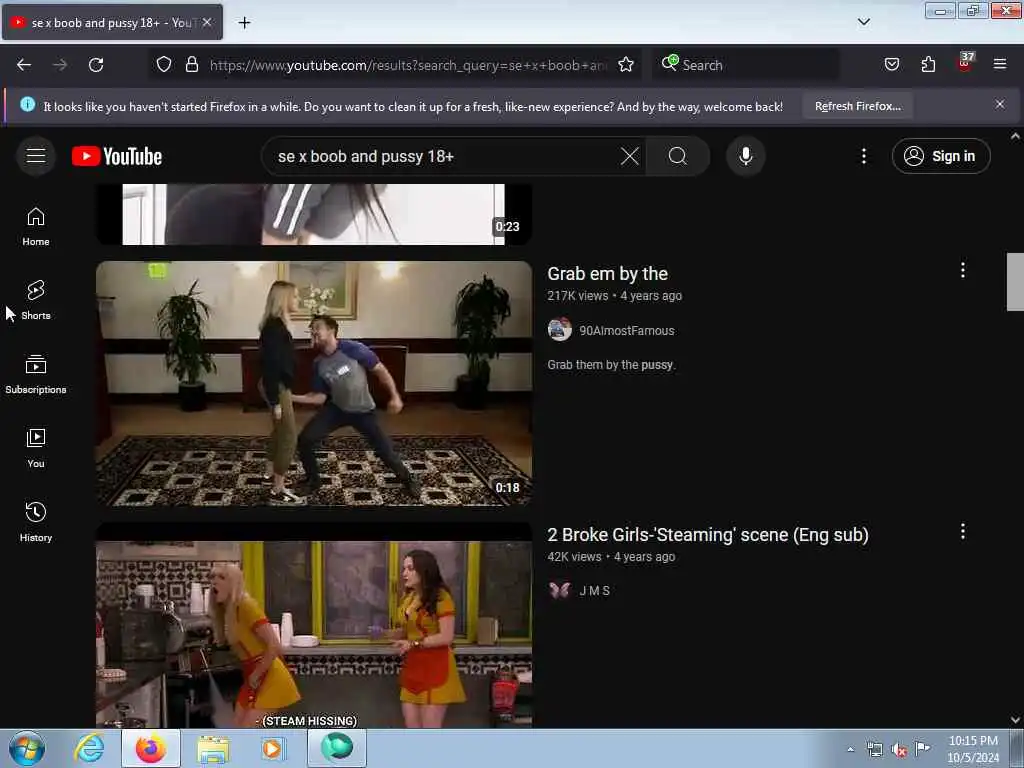Dismiss the Firefox notification bar
1024x768 pixels.
click(1000, 104)
